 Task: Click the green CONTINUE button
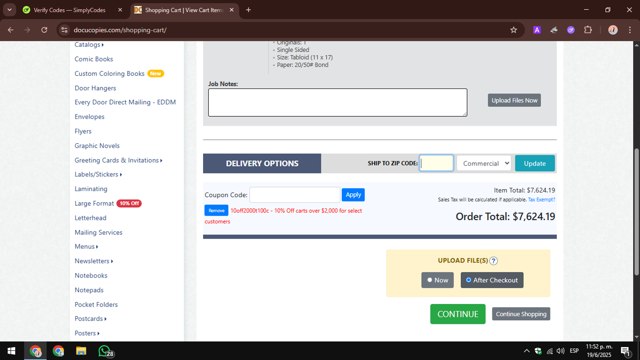coord(458,314)
